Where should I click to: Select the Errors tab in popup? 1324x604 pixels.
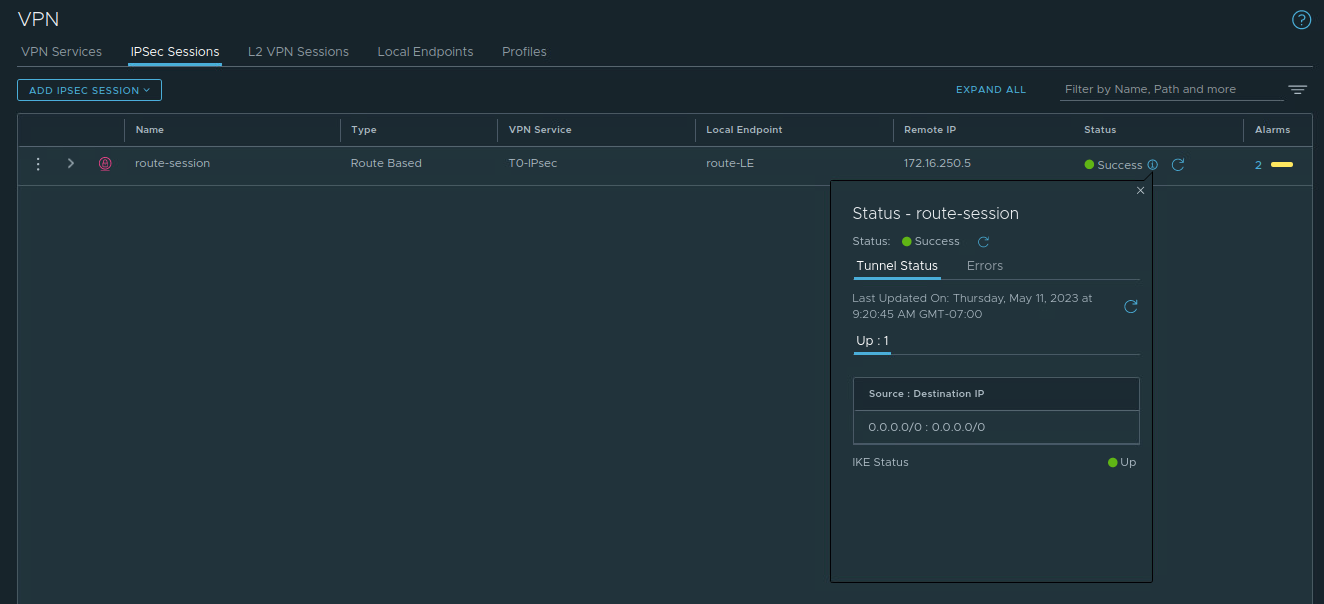coord(984,266)
